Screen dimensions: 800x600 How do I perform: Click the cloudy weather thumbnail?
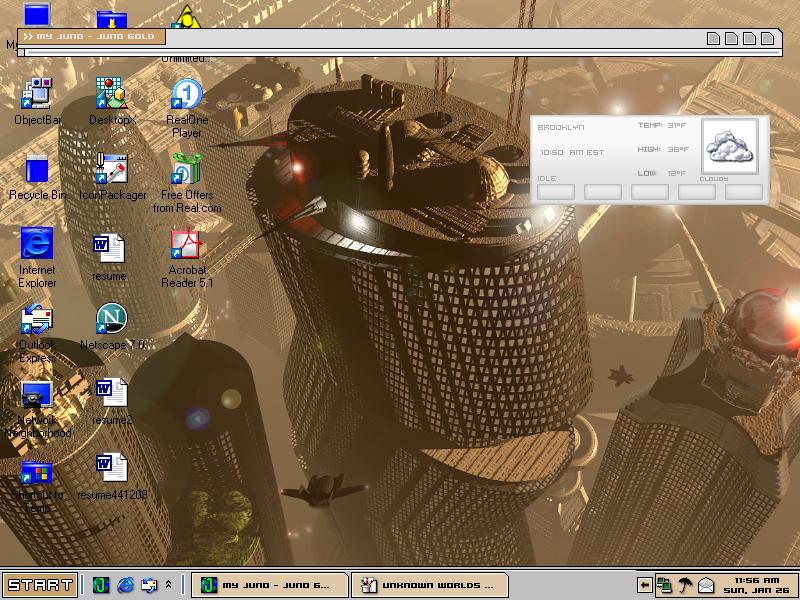pyautogui.click(x=730, y=146)
